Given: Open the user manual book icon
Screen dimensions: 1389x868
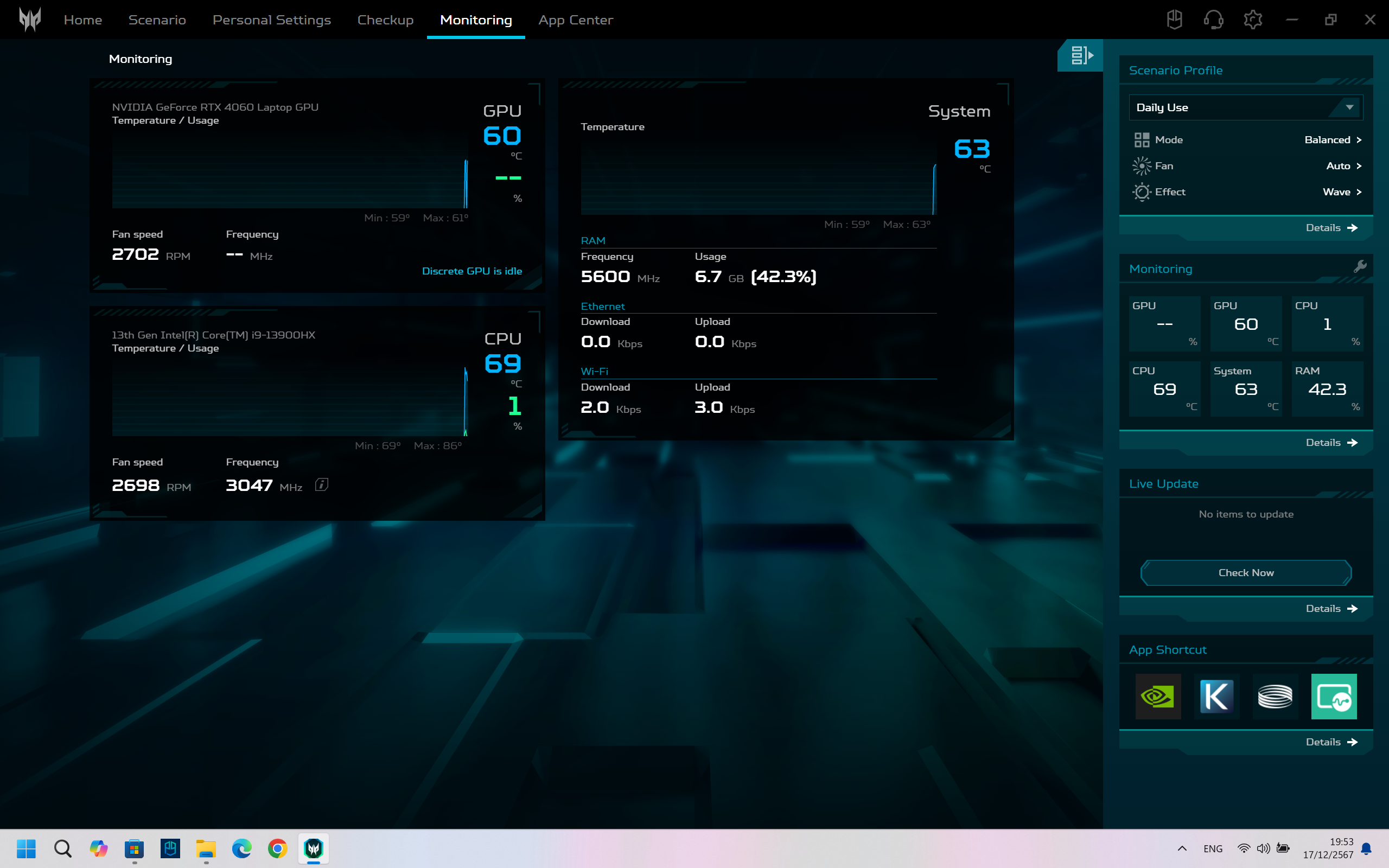Looking at the screenshot, I should (1174, 20).
